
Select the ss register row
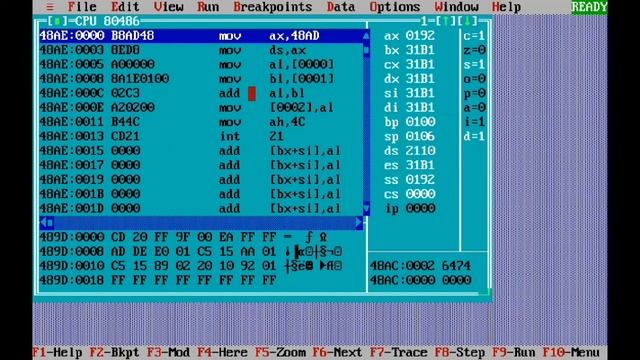point(409,180)
